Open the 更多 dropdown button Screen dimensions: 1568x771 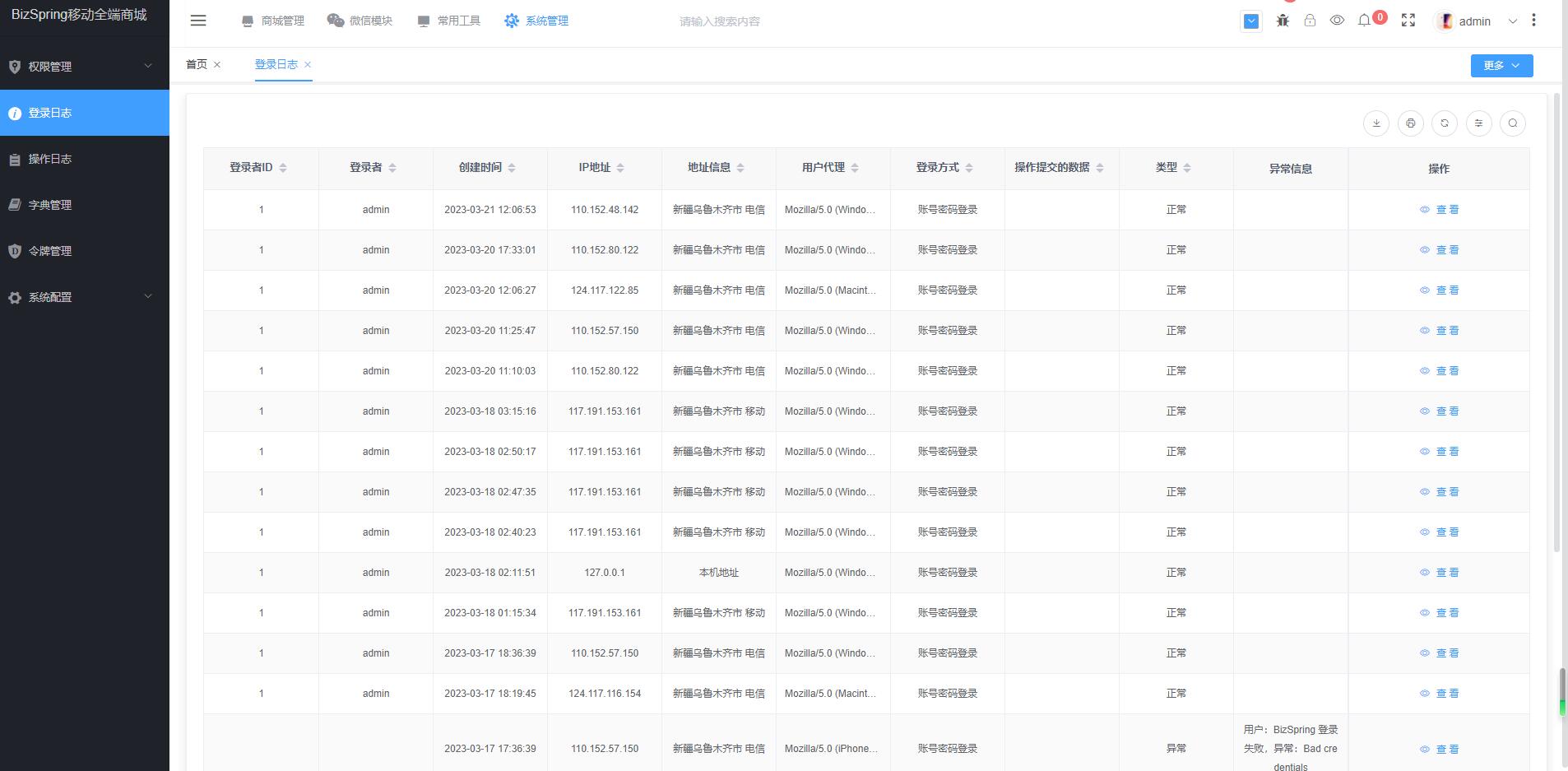click(x=1501, y=66)
